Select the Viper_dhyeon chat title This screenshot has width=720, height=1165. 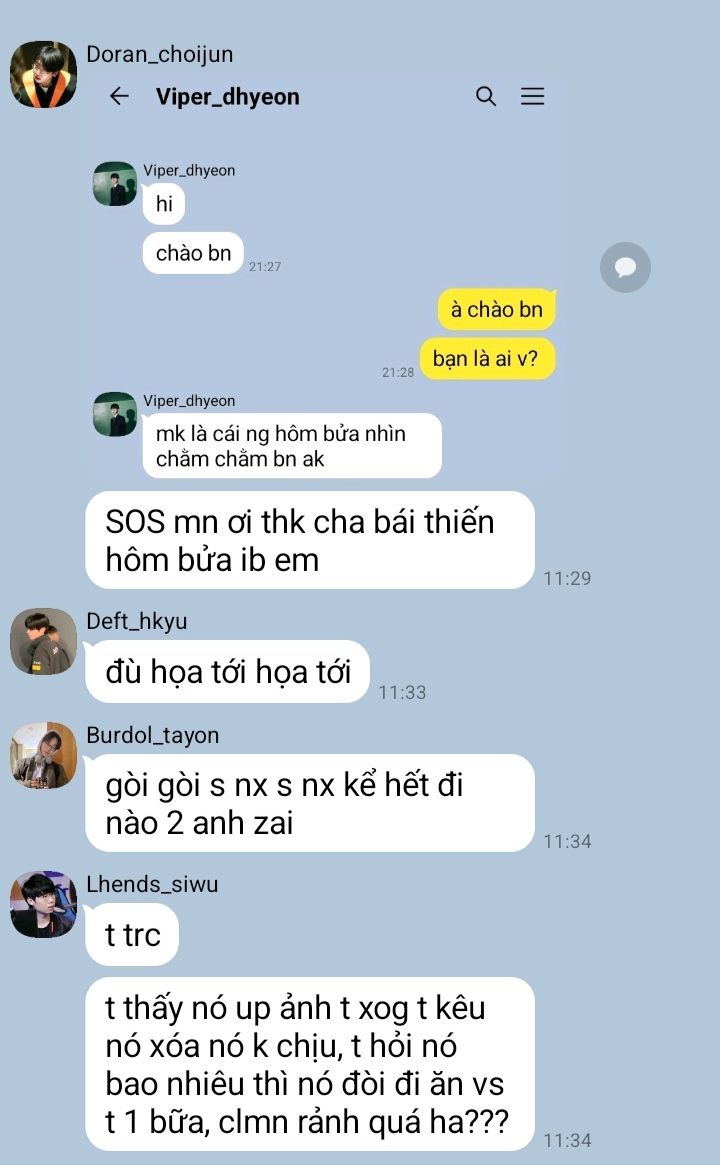tap(227, 97)
